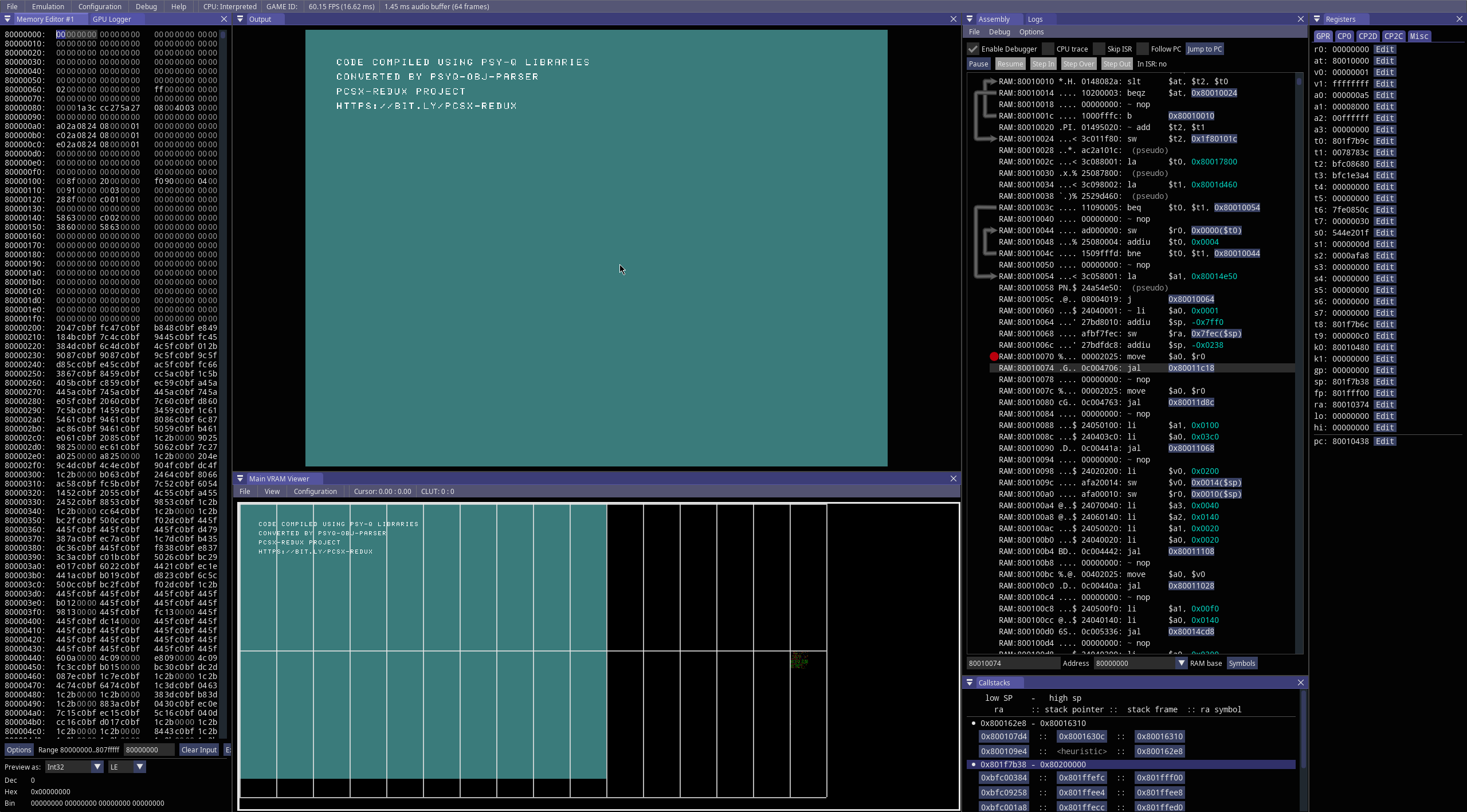Click stack frame value 0x801fff00
The width and height of the screenshot is (1467, 812).
[x=1160, y=778]
